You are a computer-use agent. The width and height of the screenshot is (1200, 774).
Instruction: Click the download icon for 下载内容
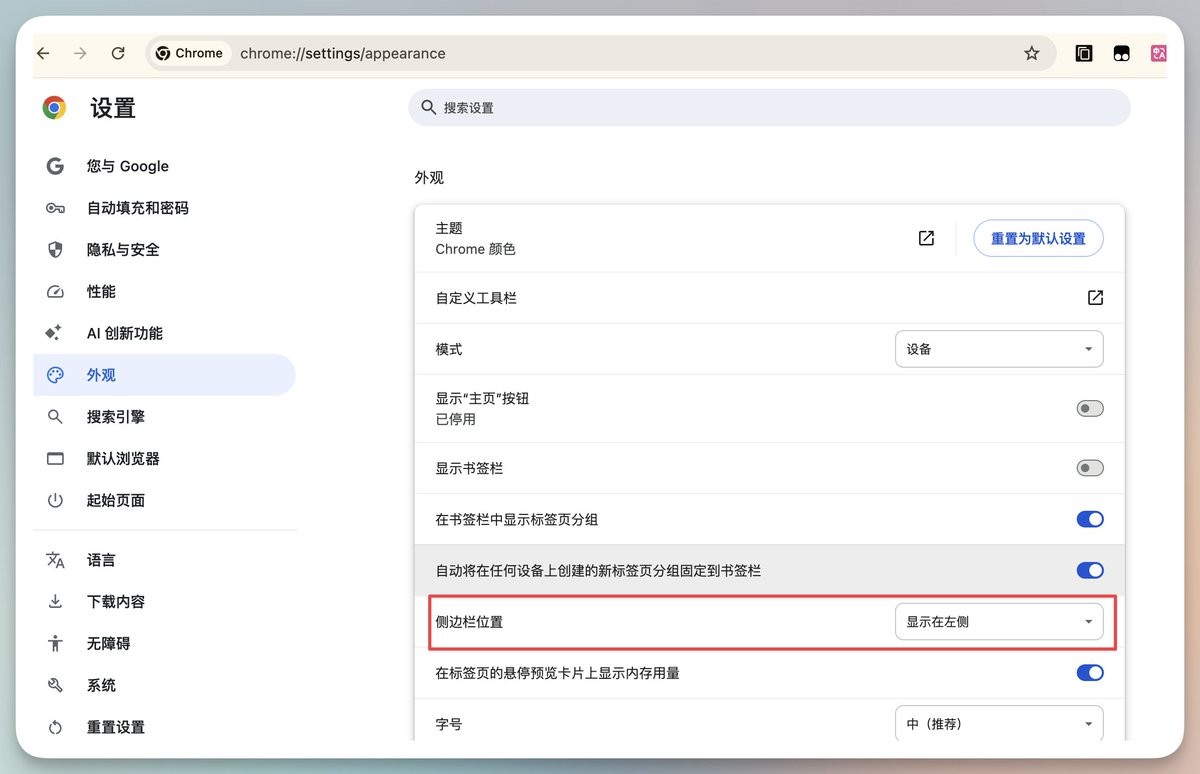coord(55,602)
